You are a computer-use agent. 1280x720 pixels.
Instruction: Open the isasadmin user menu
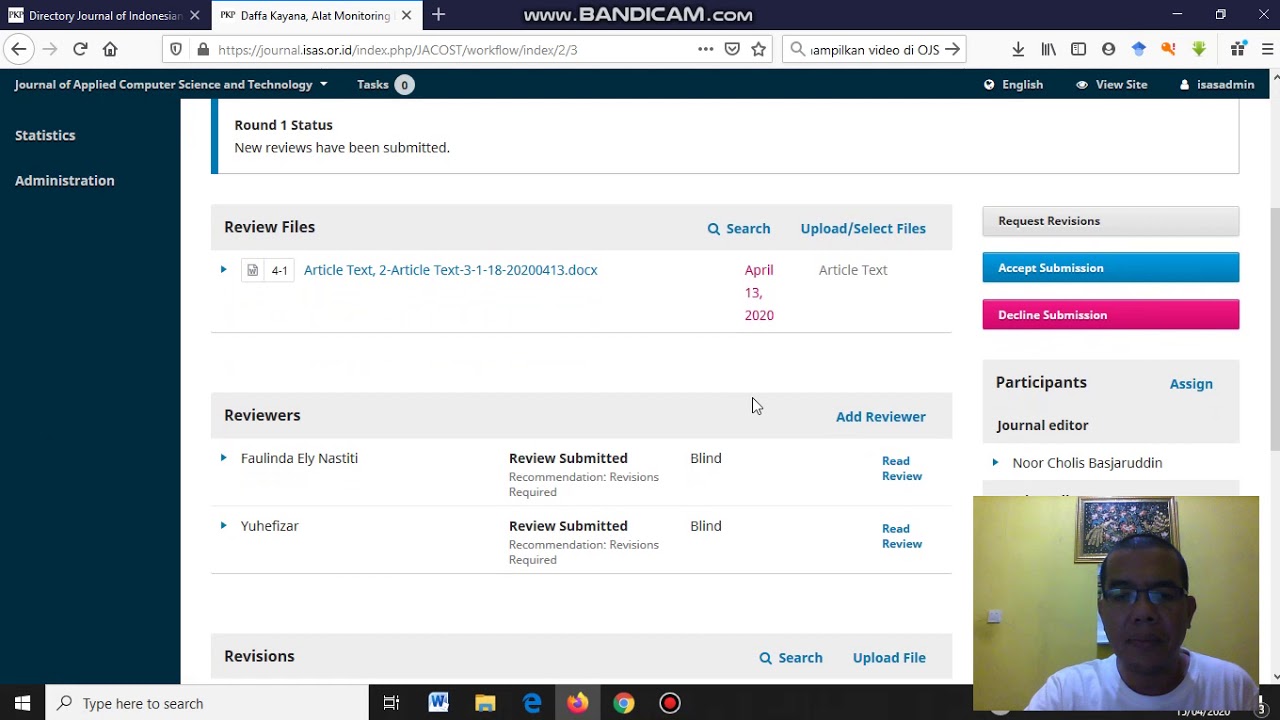click(1217, 84)
